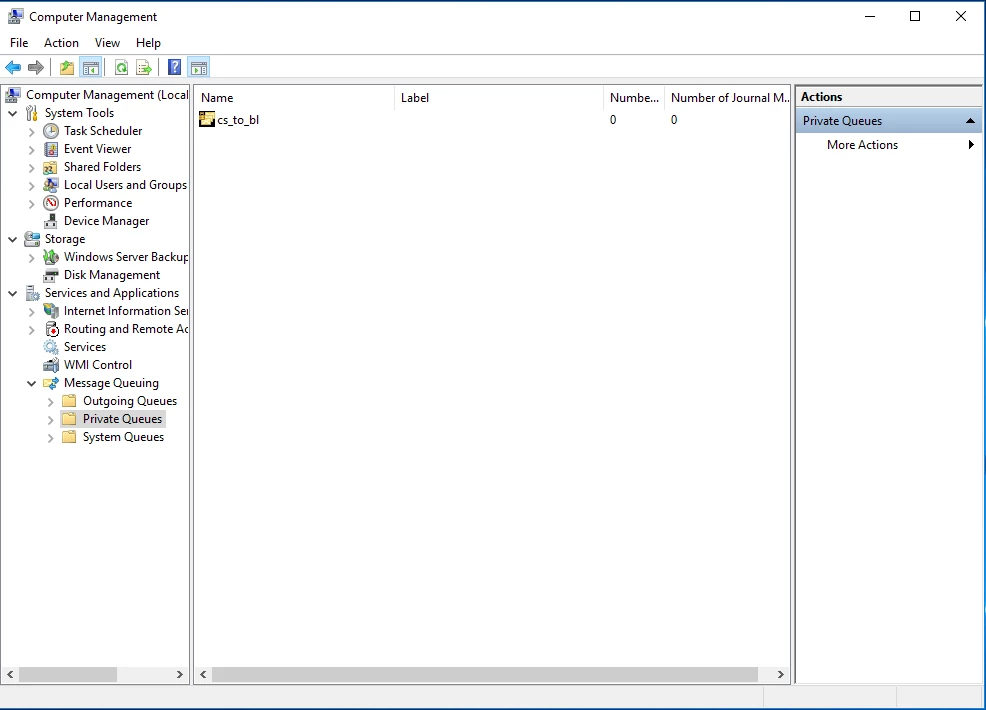
Task: Select System Queues folder in tree
Action: tap(123, 437)
